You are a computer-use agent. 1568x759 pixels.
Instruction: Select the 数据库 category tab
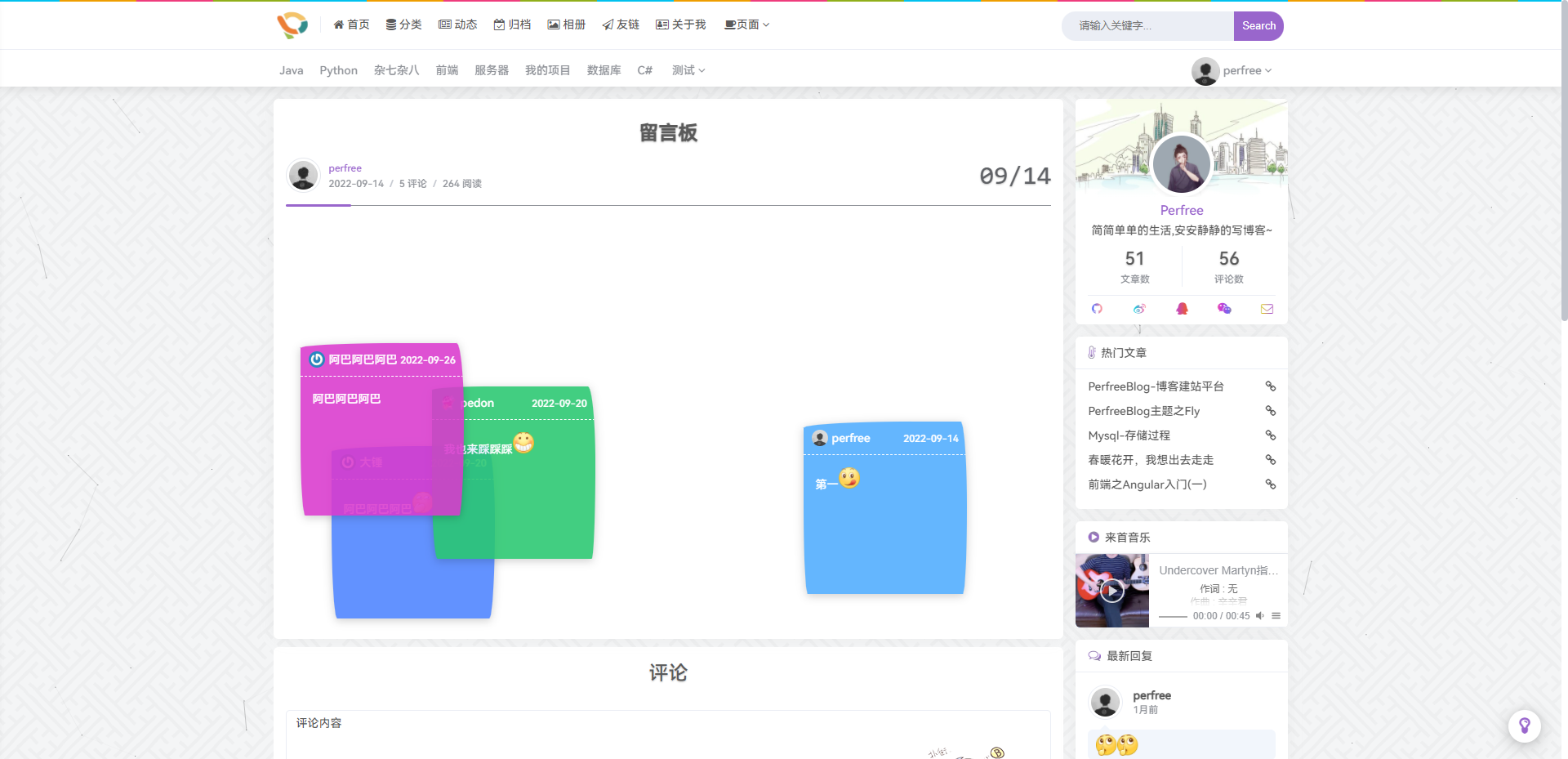click(604, 70)
